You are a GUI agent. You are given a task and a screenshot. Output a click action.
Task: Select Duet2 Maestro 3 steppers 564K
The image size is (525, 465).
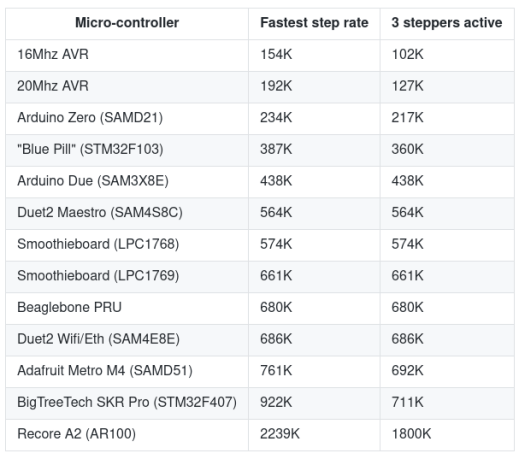coord(407,212)
